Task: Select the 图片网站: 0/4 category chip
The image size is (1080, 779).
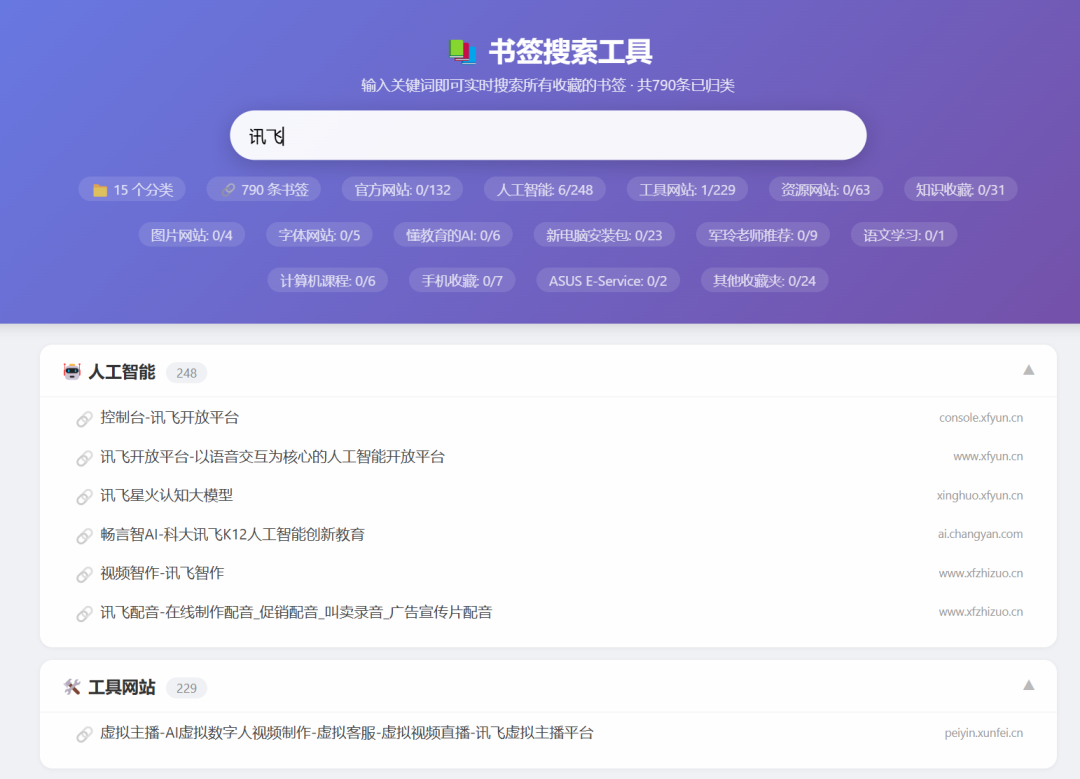Action: point(191,235)
